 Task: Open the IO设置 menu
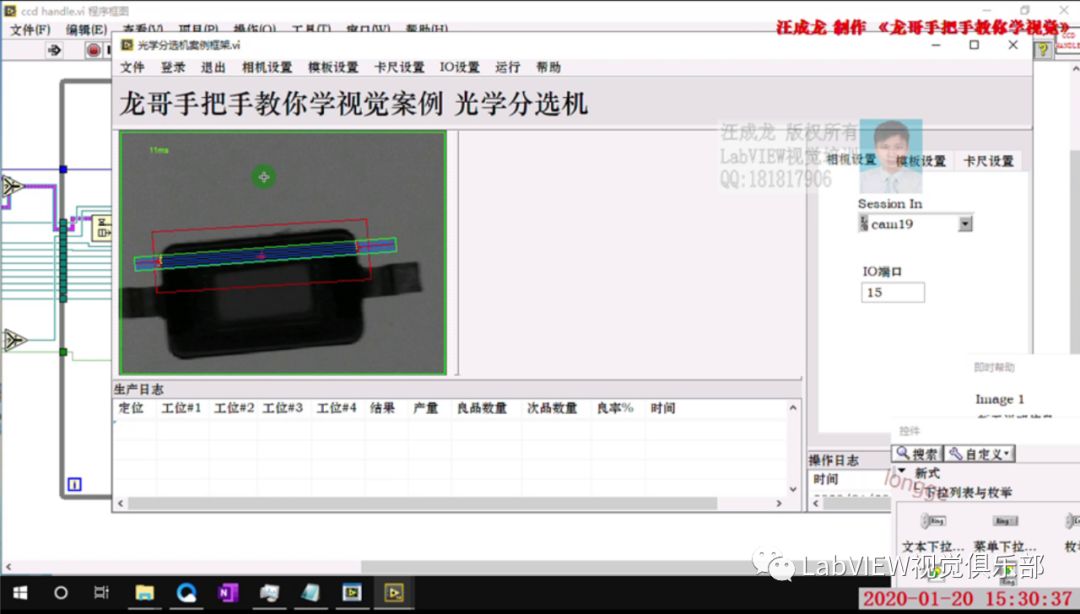click(x=459, y=67)
